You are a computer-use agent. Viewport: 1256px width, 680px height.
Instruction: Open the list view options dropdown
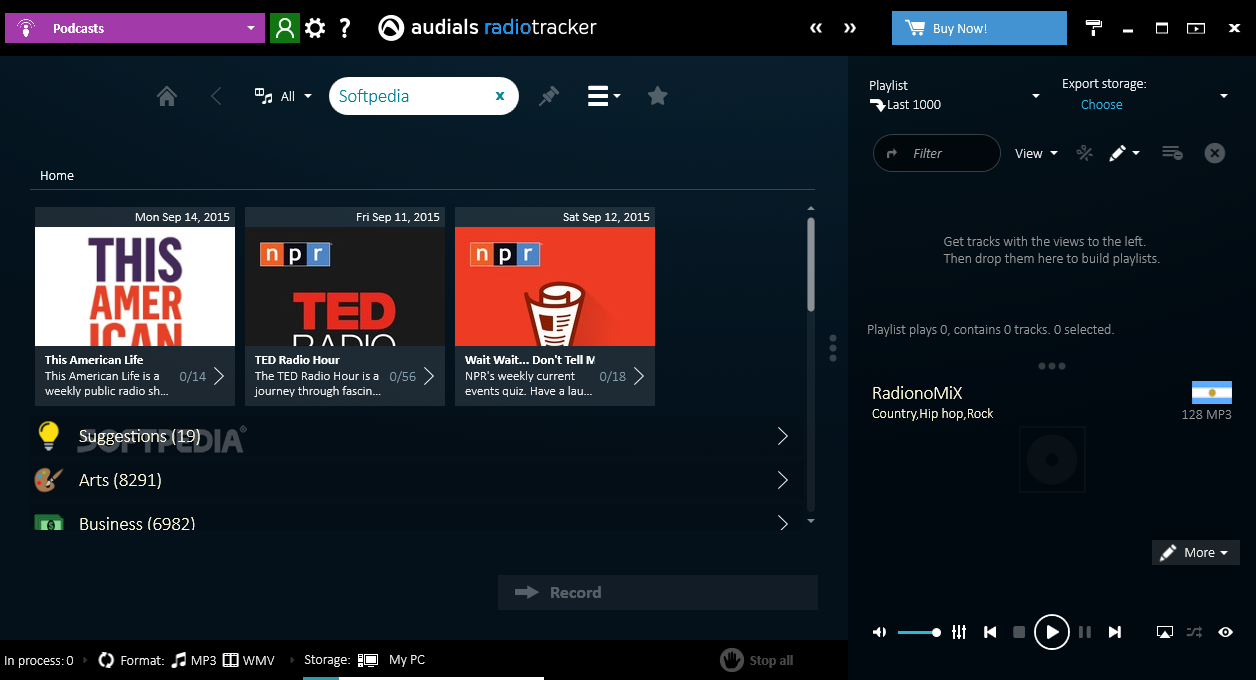coord(604,96)
